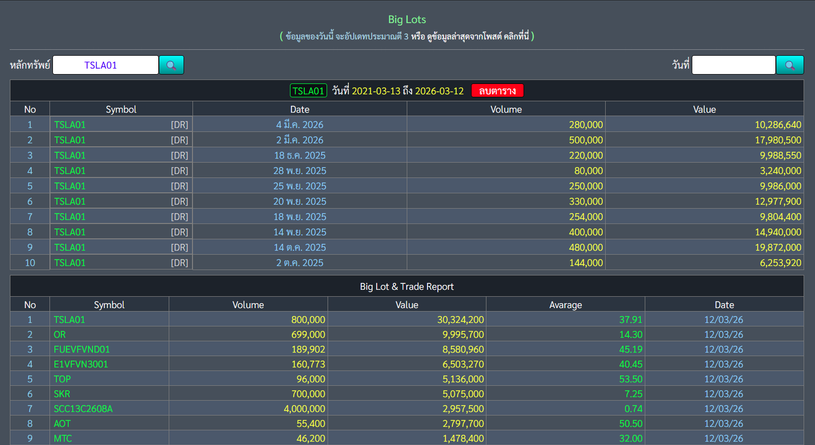The width and height of the screenshot is (815, 445).
Task: Focus the หลักทรัพย์ input containing TSLA01
Action: 105,65
